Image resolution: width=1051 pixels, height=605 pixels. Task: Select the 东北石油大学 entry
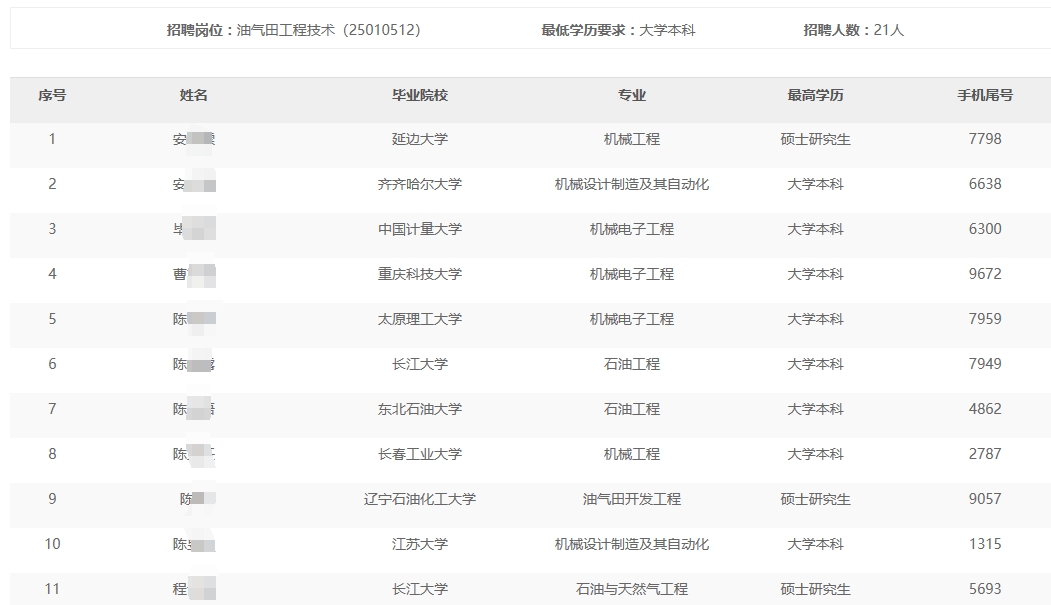(420, 409)
